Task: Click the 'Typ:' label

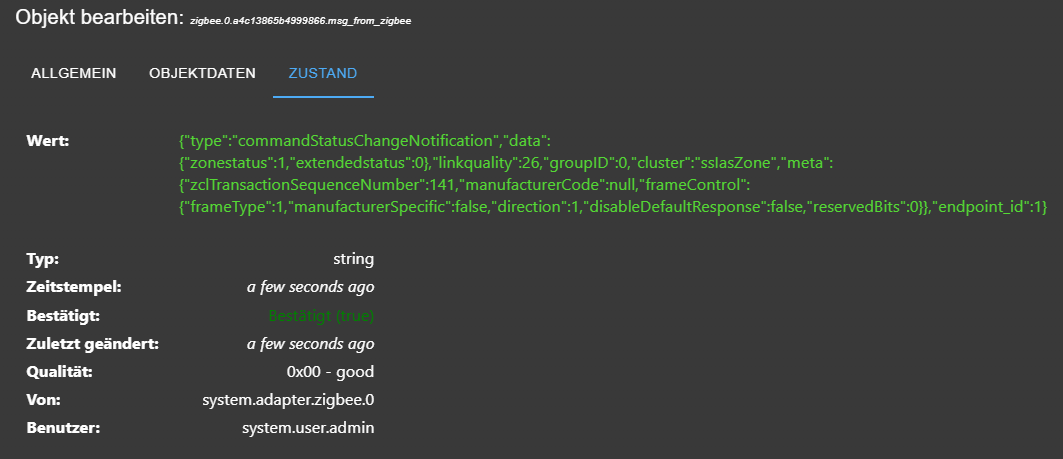Action: click(x=43, y=259)
